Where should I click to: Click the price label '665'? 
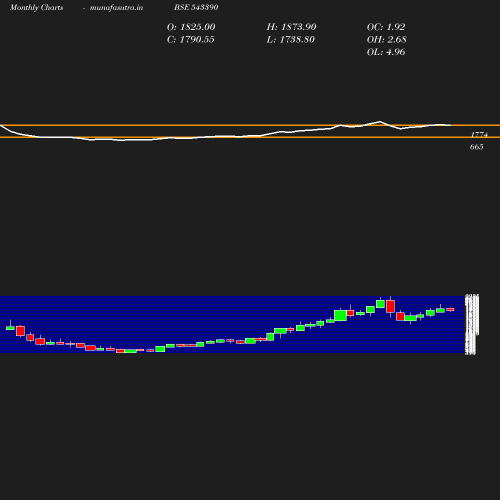pyautogui.click(x=476, y=147)
